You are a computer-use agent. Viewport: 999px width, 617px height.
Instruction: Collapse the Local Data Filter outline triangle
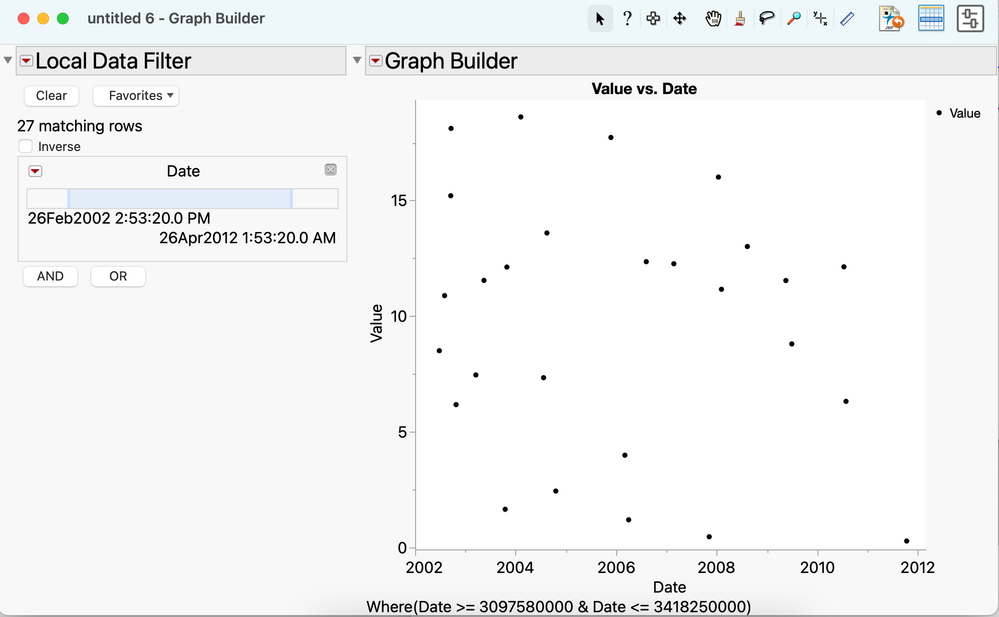(8, 60)
